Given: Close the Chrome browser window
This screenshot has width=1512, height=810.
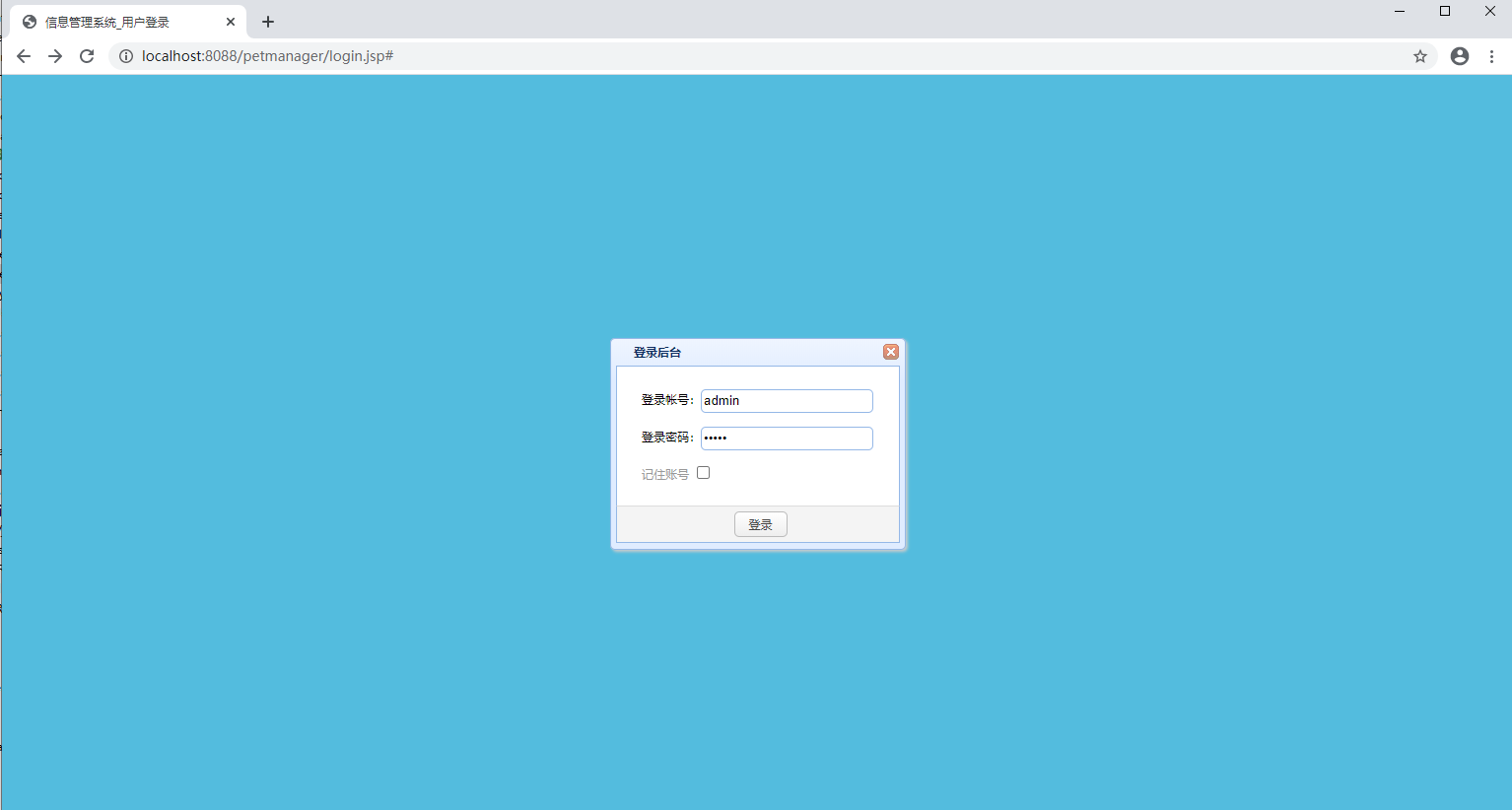Looking at the screenshot, I should (x=1490, y=12).
